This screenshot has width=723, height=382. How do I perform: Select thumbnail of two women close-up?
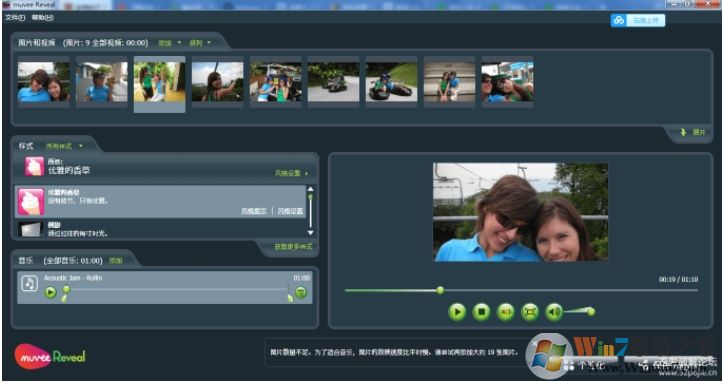pos(44,82)
